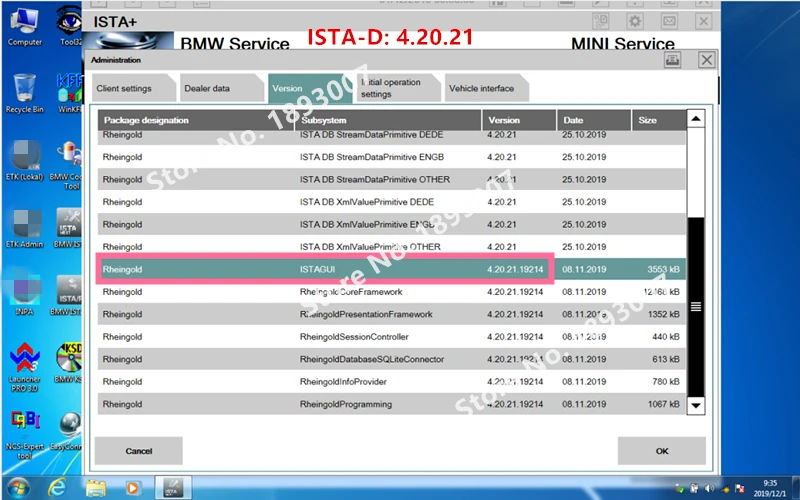
Task: Select the Version tab
Action: [x=308, y=88]
